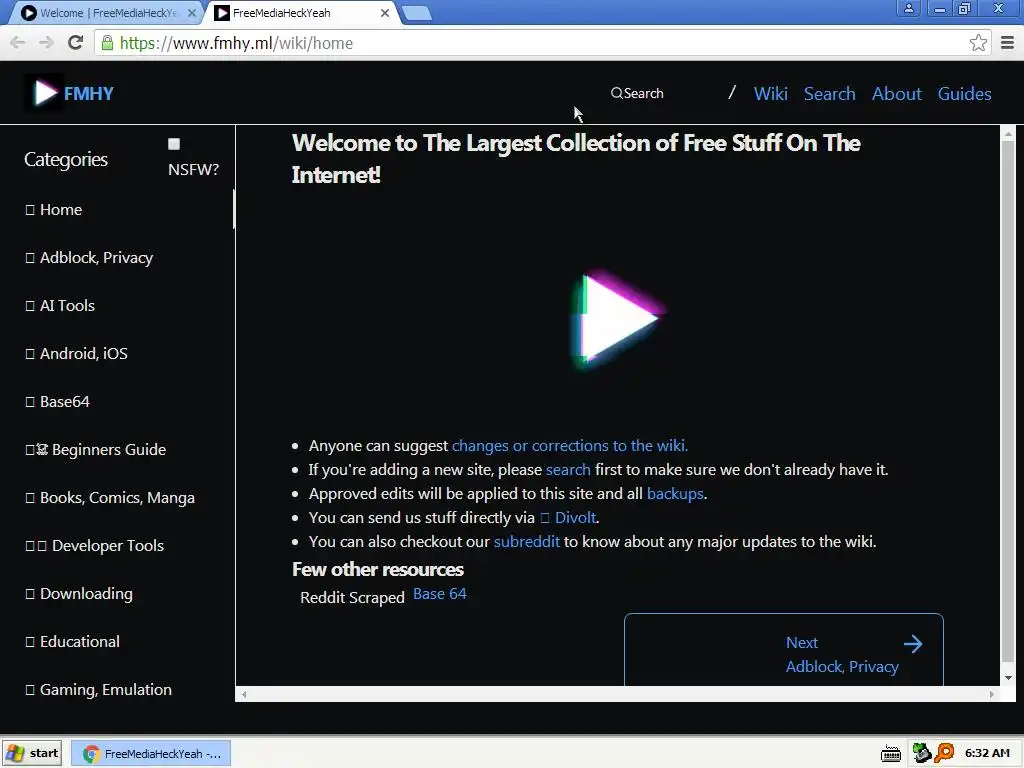The height and width of the screenshot is (768, 1024).
Task: Open the Search nav link
Action: coord(829,93)
